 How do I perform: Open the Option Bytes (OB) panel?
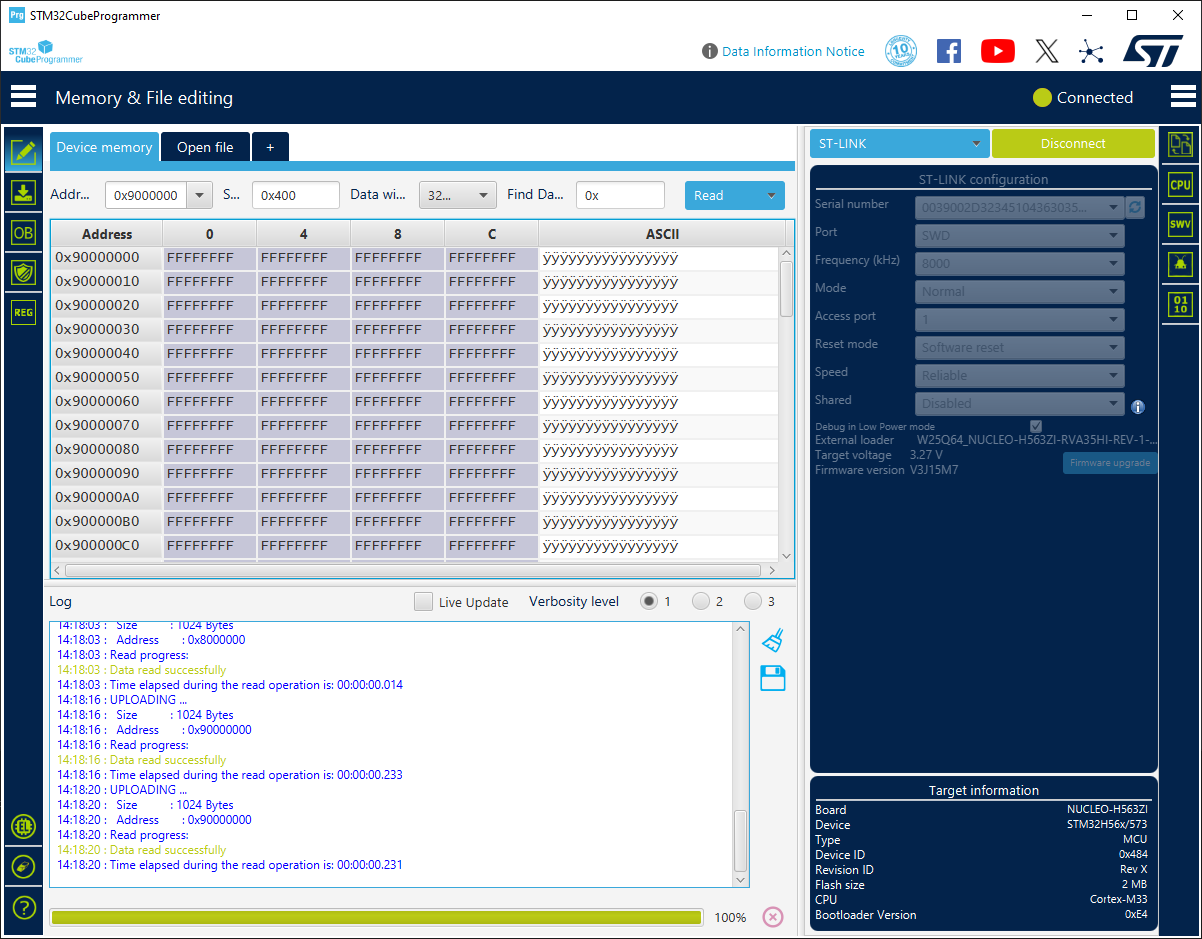pos(23,232)
